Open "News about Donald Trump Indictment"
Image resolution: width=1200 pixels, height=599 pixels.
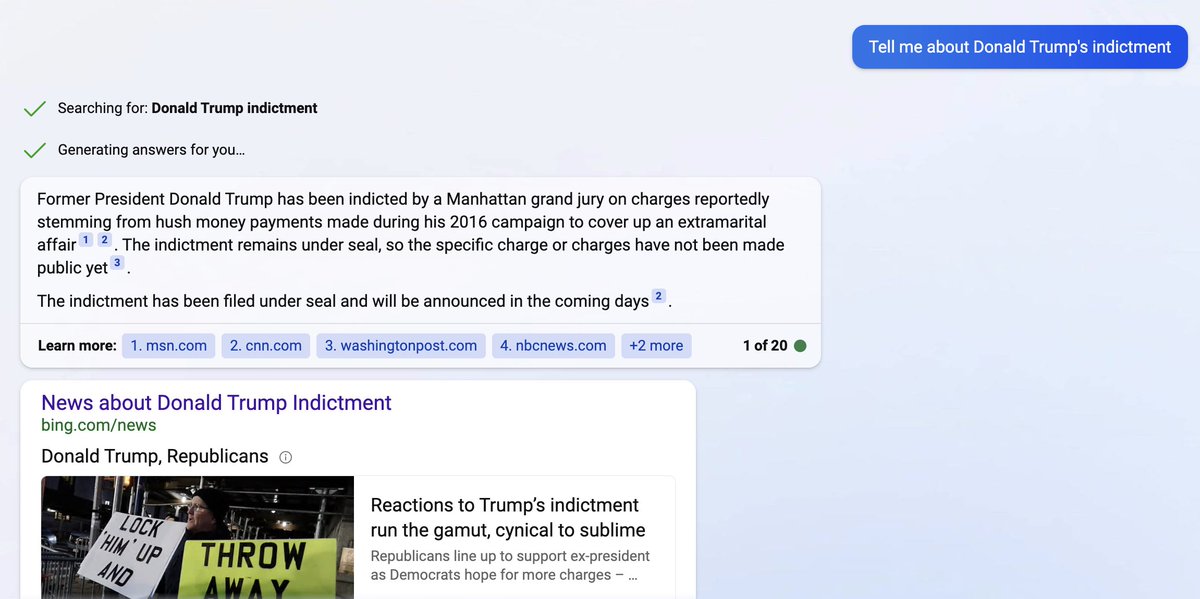click(x=215, y=402)
